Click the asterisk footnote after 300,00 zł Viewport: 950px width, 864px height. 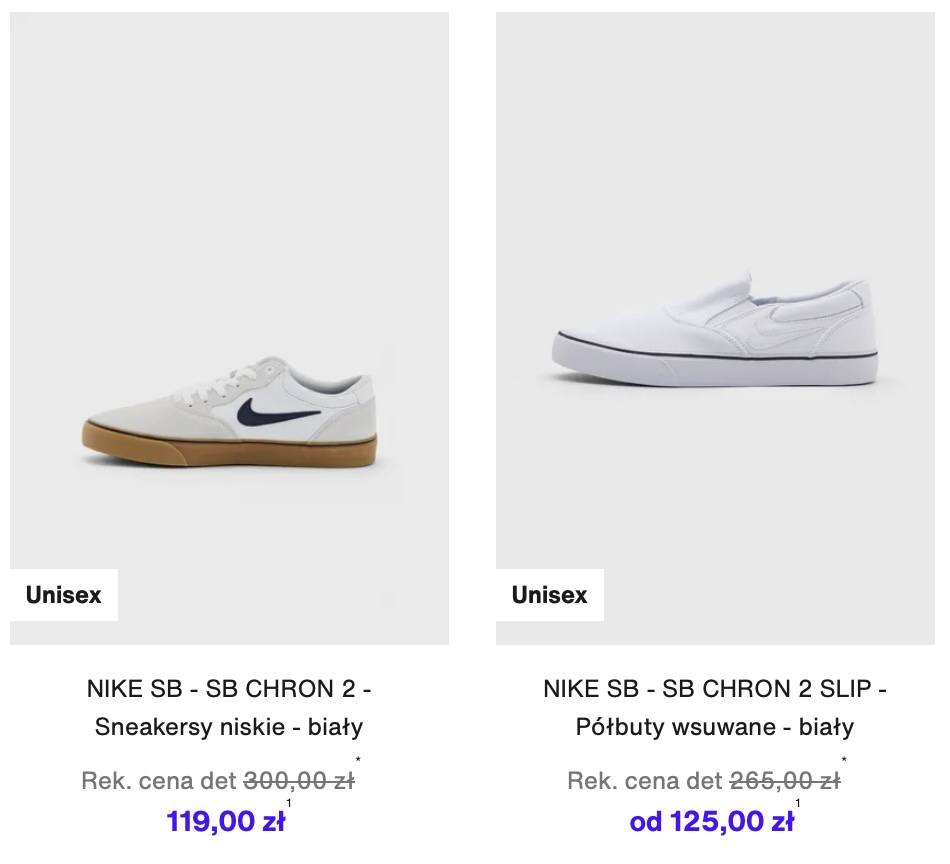[x=358, y=760]
